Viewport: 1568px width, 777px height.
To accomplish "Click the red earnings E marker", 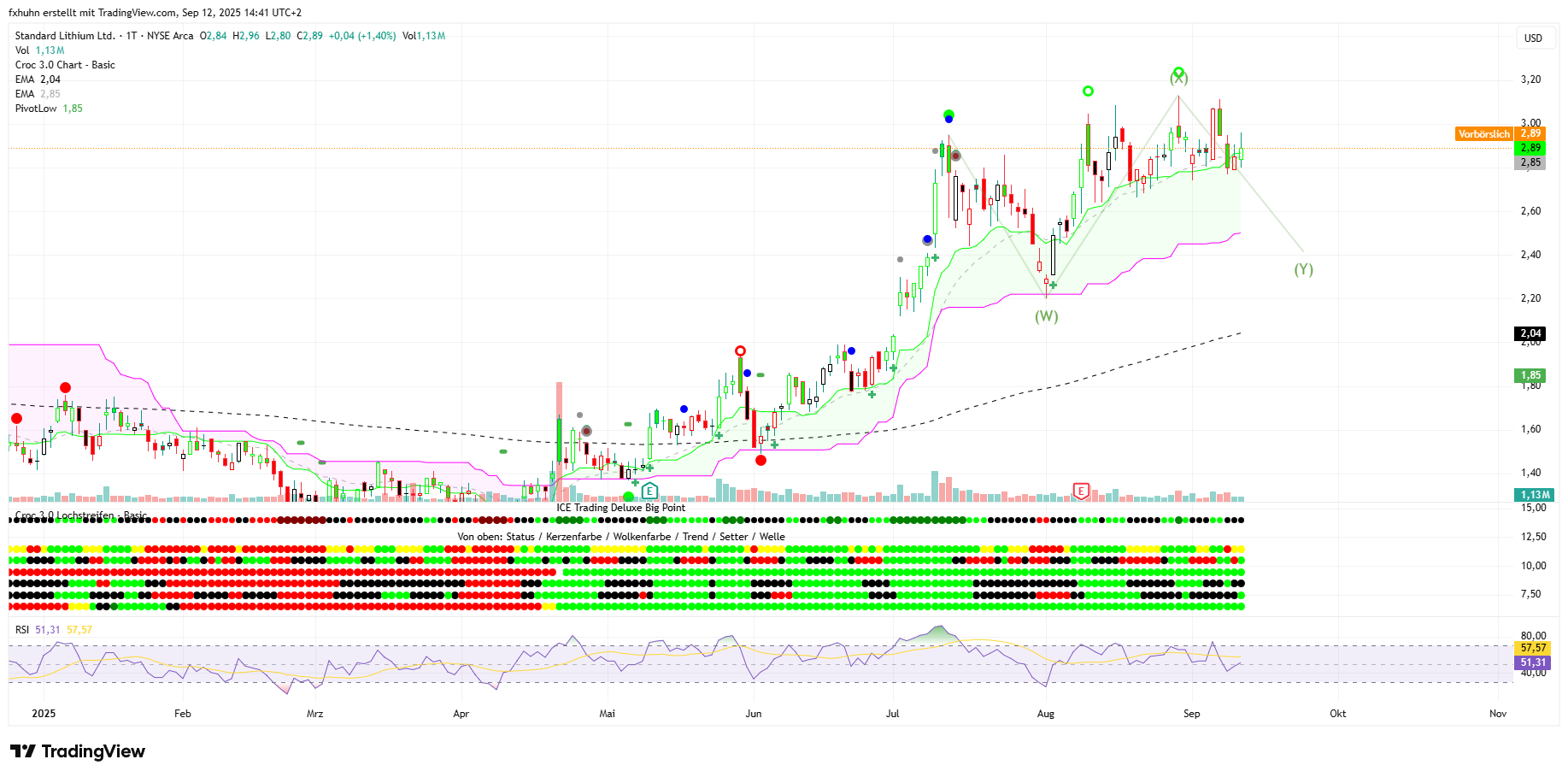I will tap(1081, 491).
